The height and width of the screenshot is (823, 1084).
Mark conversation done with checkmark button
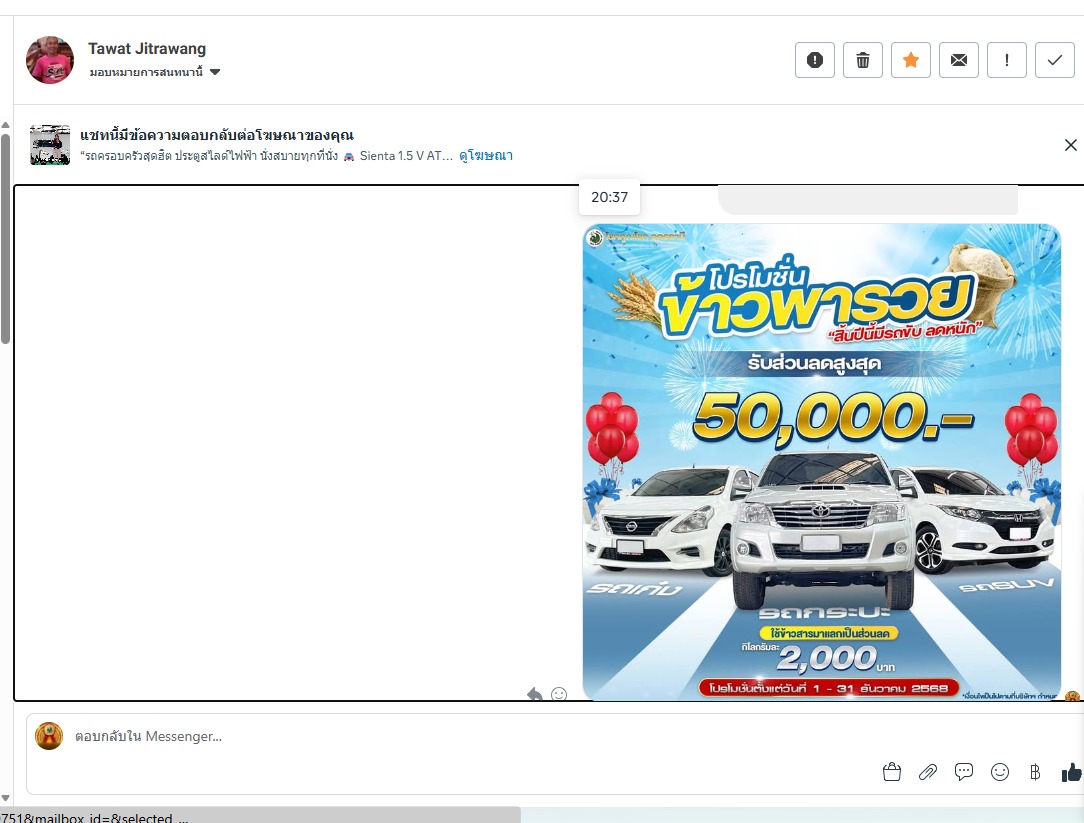[1054, 60]
